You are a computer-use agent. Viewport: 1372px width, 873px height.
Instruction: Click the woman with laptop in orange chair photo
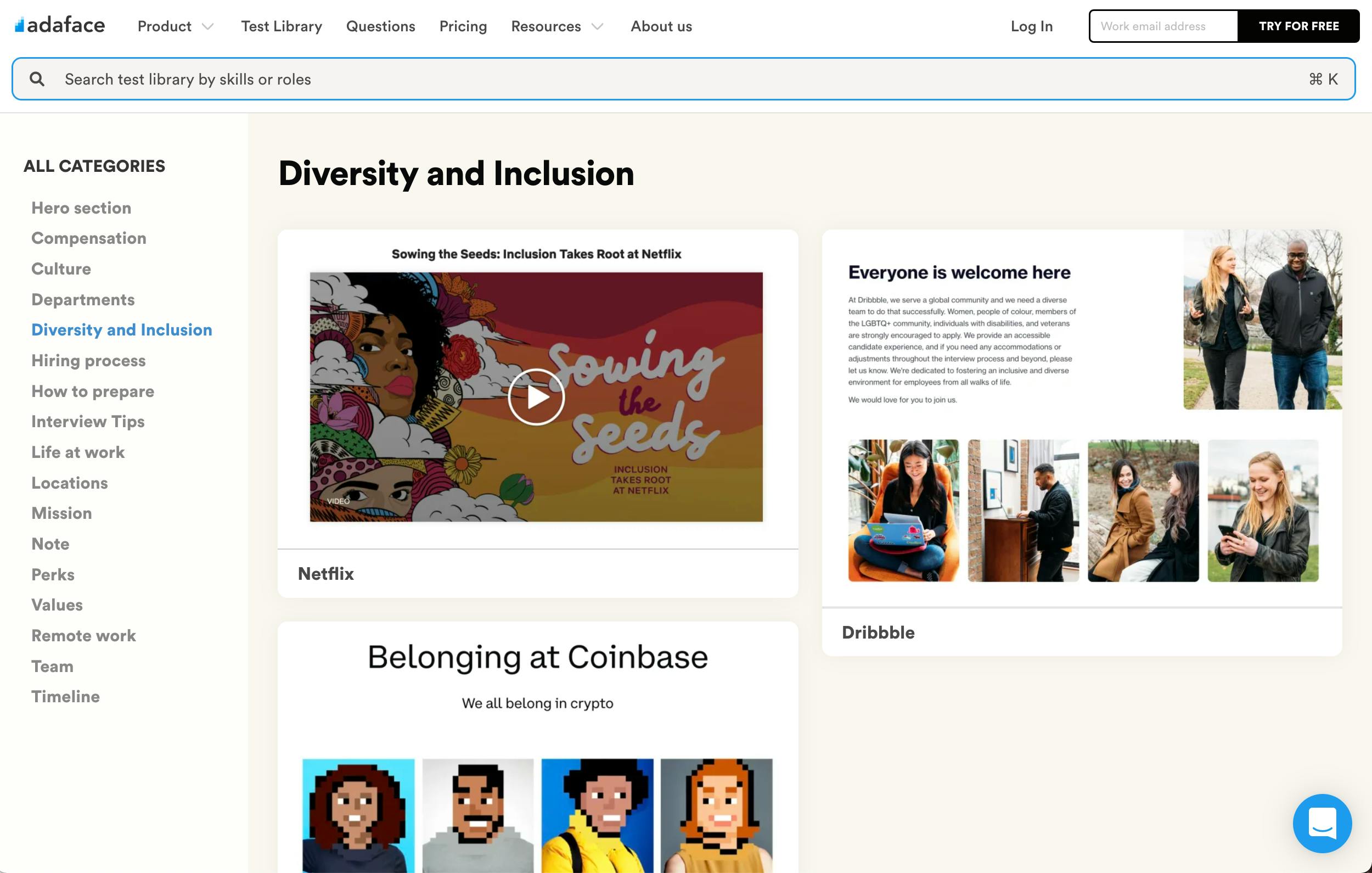[x=903, y=510]
